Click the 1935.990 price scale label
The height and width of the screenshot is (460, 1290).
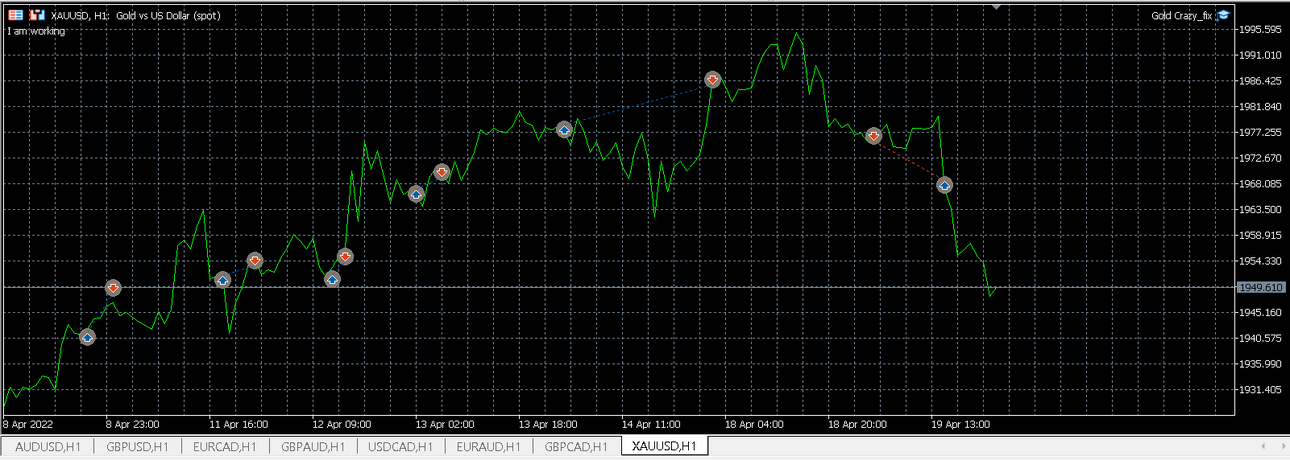1260,364
